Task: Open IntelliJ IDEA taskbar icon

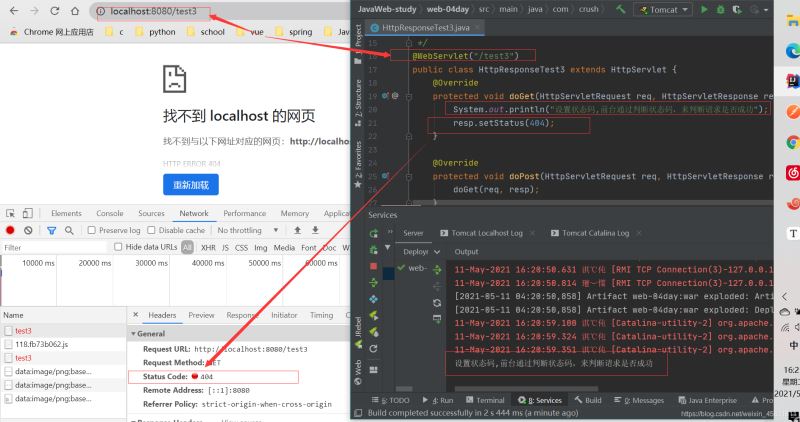Action: coord(792,81)
